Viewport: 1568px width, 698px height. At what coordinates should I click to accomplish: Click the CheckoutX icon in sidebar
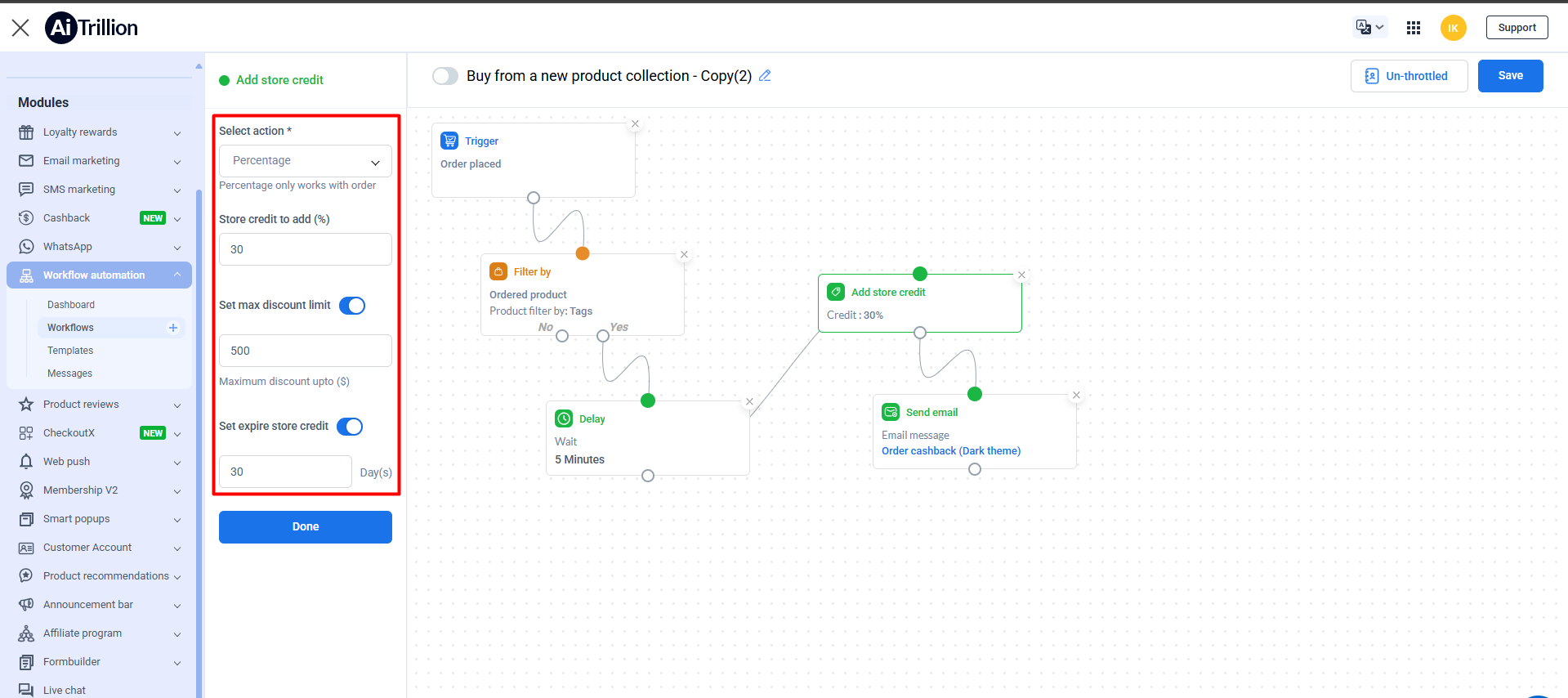[x=26, y=433]
